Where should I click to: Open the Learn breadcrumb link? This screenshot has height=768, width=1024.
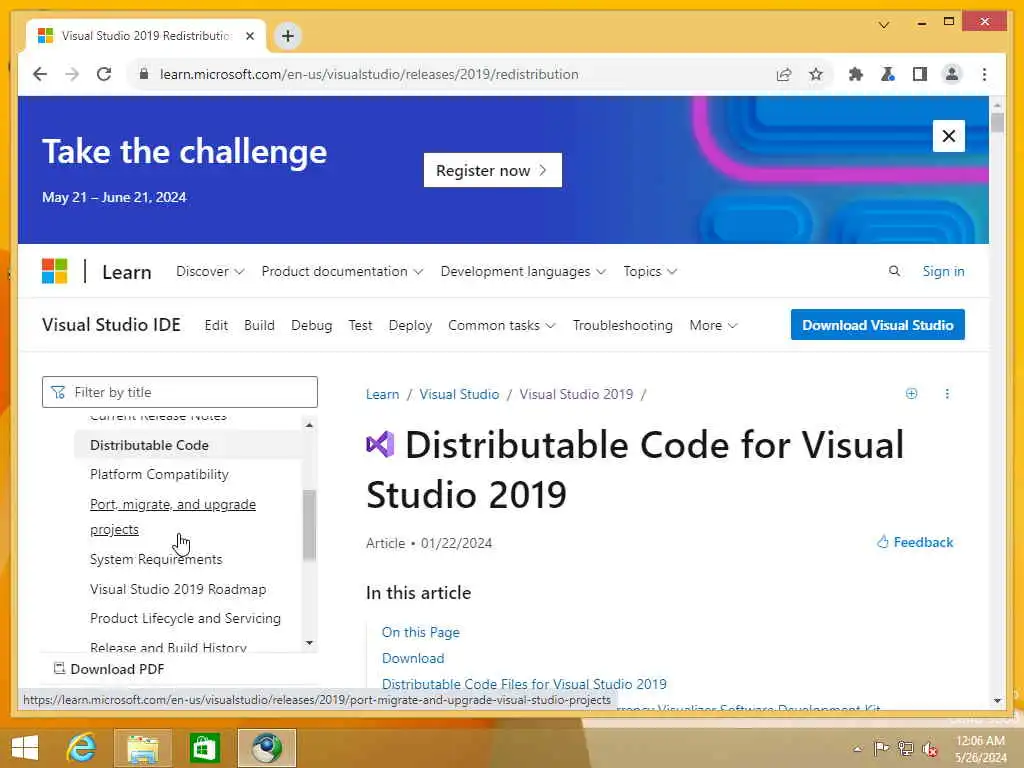pyautogui.click(x=382, y=394)
